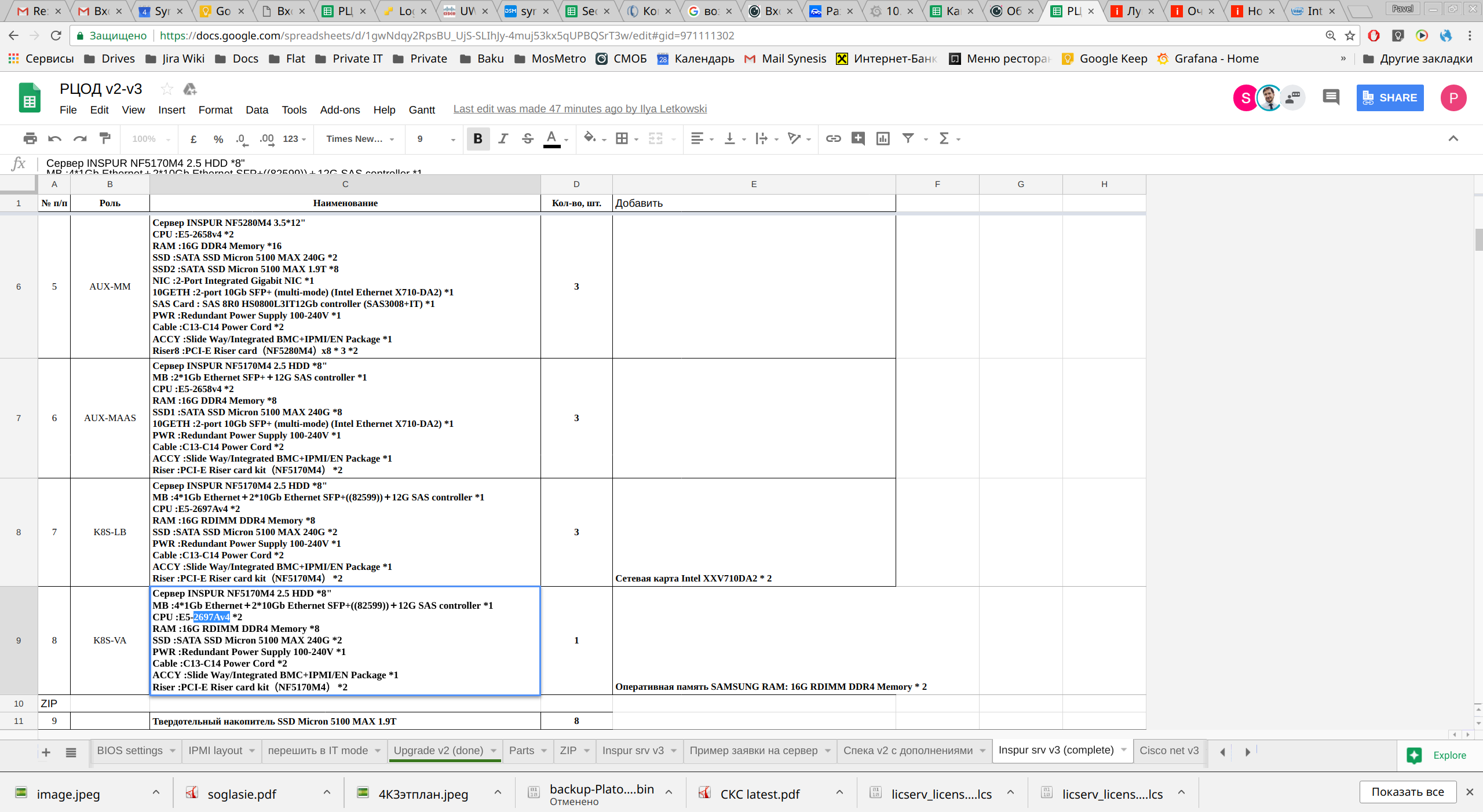Image resolution: width=1483 pixels, height=812 pixels.
Task: Insert a chart
Action: pyautogui.click(x=883, y=138)
